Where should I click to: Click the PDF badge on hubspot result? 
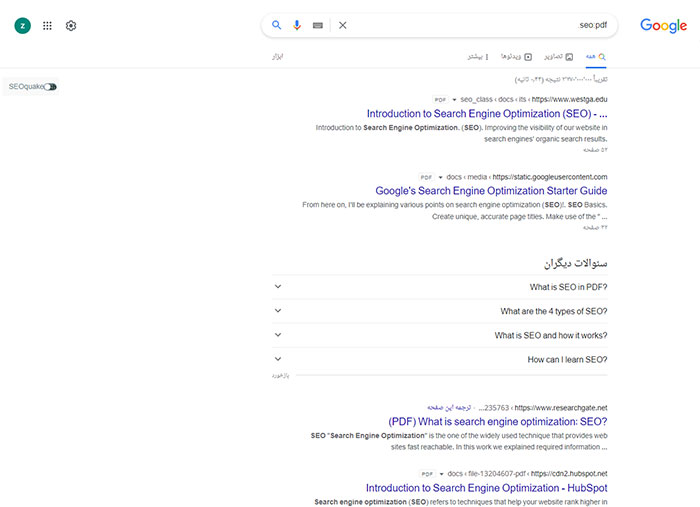(427, 474)
